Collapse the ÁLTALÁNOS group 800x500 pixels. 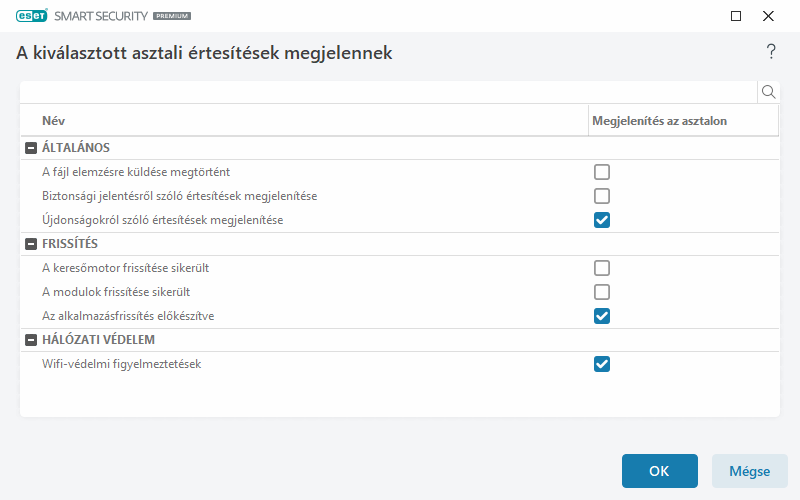tap(31, 148)
